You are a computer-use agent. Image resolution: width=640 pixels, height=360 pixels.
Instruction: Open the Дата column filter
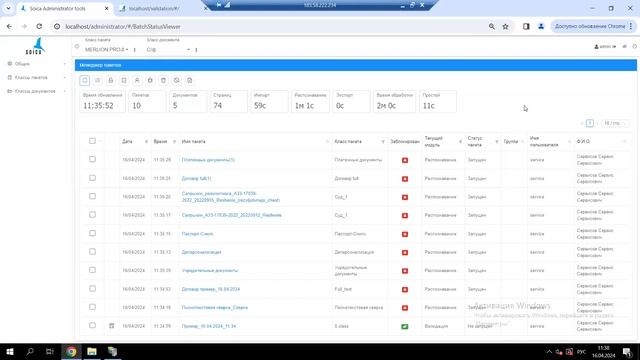point(146,142)
